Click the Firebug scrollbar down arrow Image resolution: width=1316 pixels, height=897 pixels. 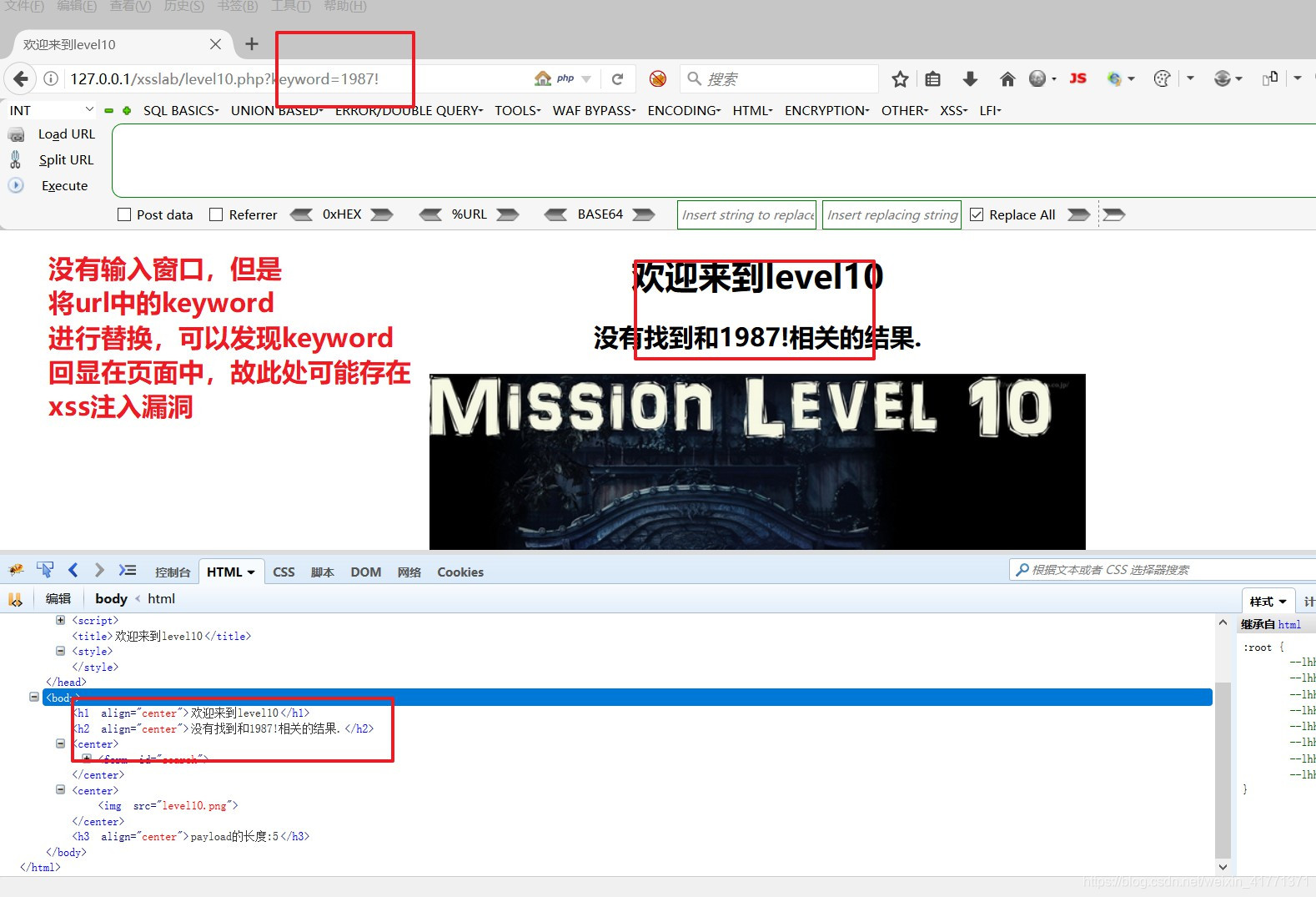[x=1223, y=867]
